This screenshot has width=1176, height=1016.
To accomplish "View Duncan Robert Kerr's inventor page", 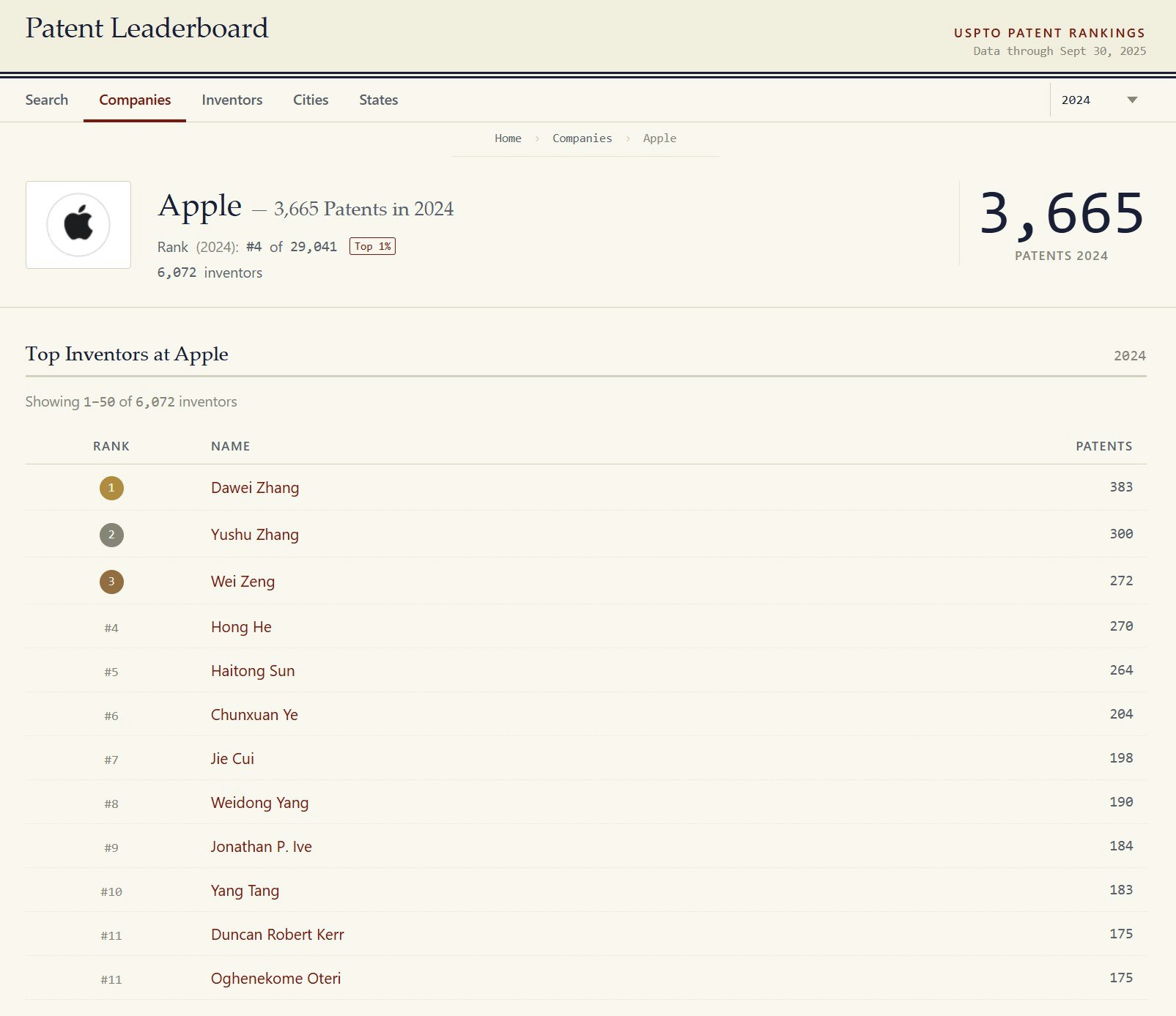I will pyautogui.click(x=278, y=935).
